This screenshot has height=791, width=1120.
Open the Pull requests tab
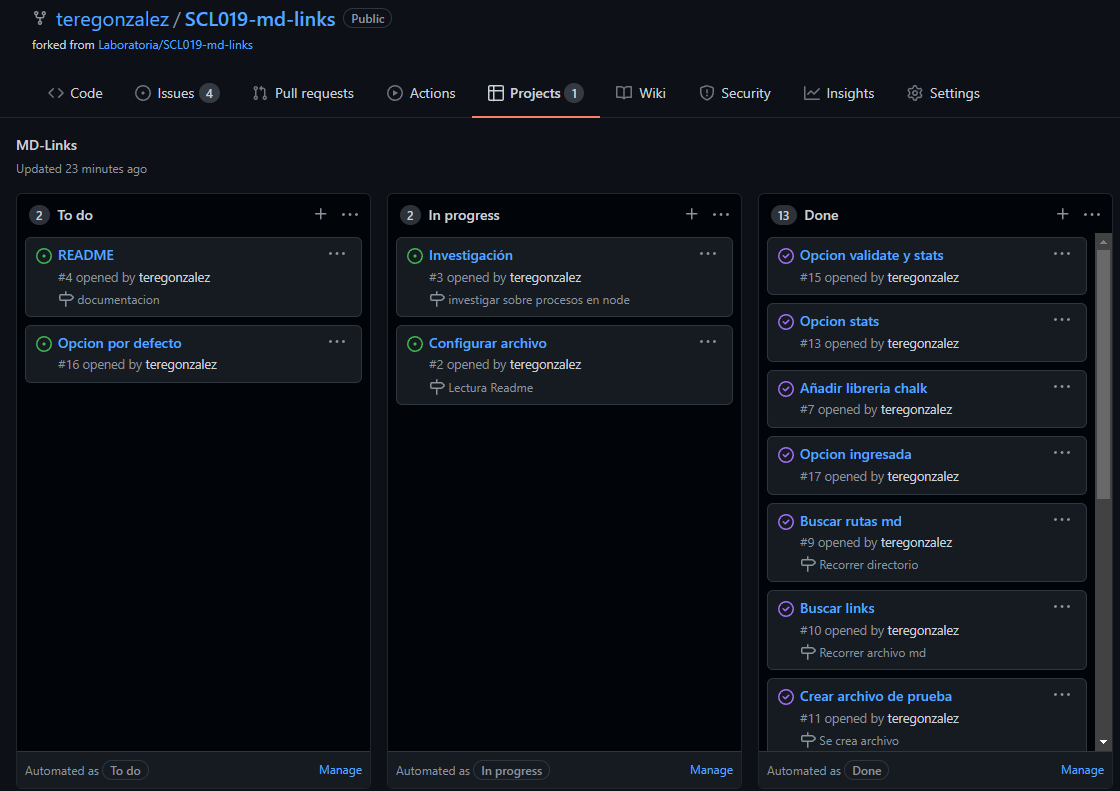point(303,93)
